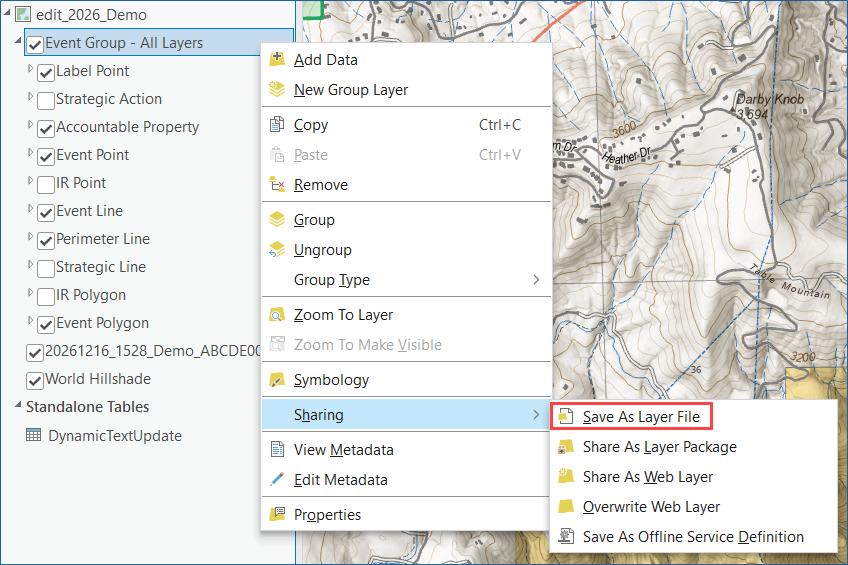
Task: Click the View Metadata icon
Action: pyautogui.click(x=277, y=449)
